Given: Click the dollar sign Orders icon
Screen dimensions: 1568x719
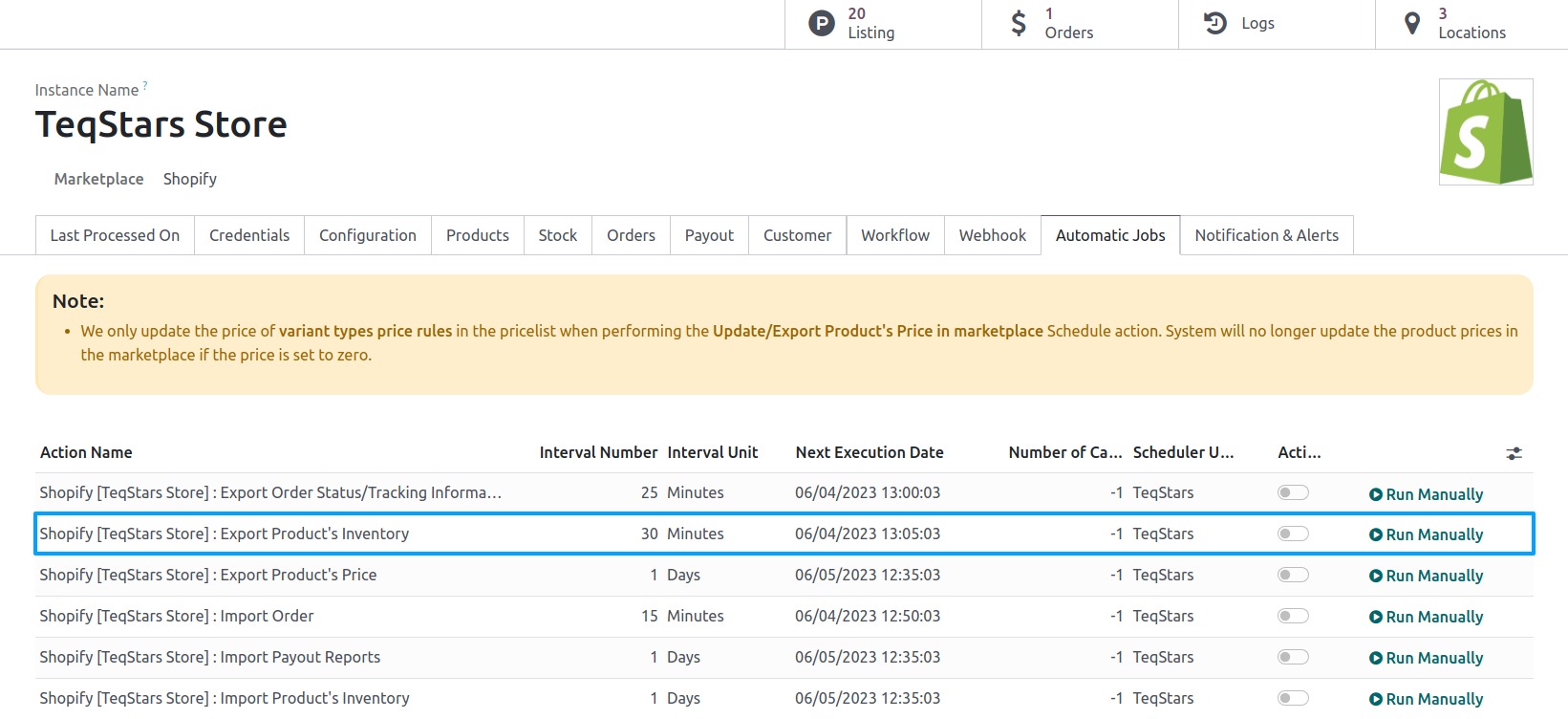Looking at the screenshot, I should tap(1019, 23).
